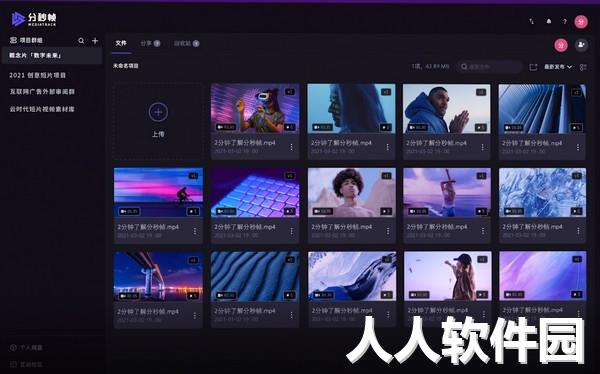This screenshot has width=600, height=374.
Task: Select project 概念片「数字未来」
Action: pos(52,56)
